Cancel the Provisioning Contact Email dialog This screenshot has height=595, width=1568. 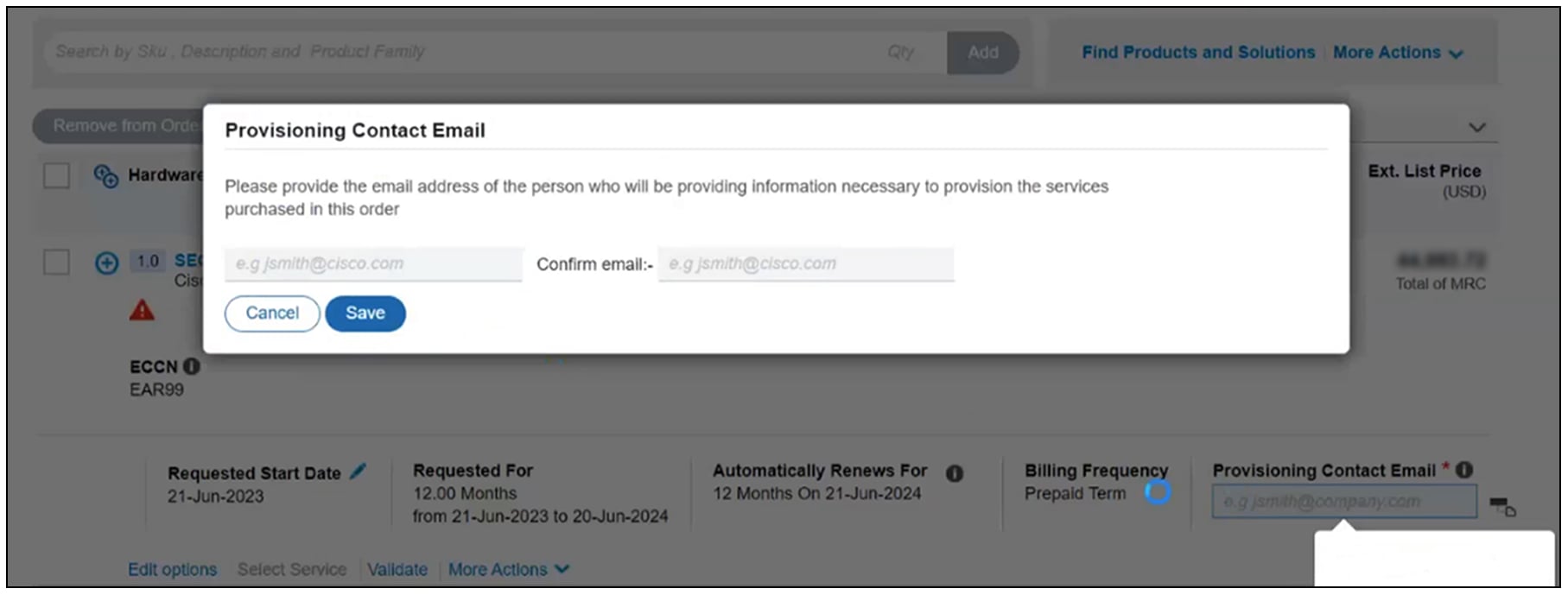tap(272, 313)
